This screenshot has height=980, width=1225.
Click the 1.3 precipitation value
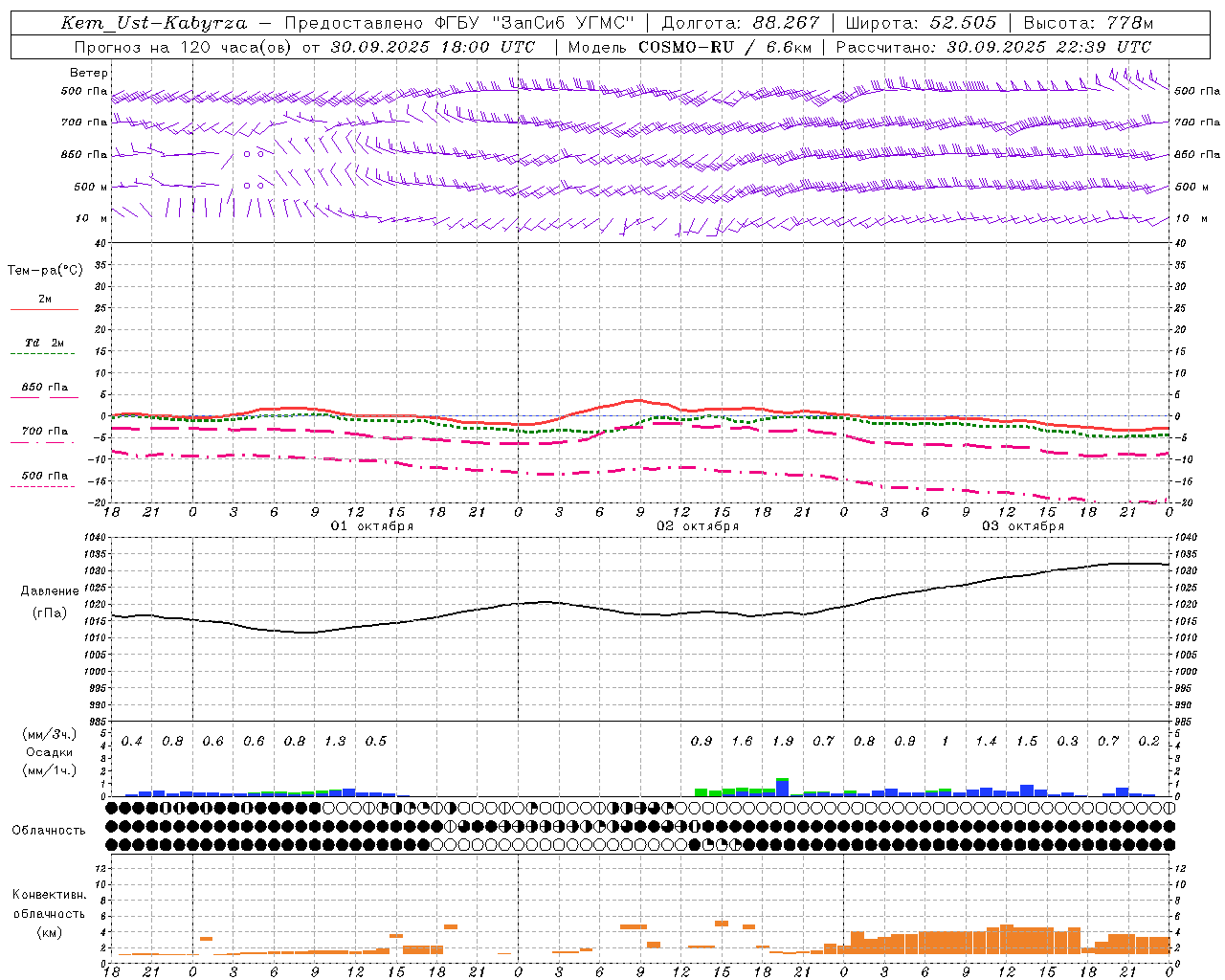point(335,742)
